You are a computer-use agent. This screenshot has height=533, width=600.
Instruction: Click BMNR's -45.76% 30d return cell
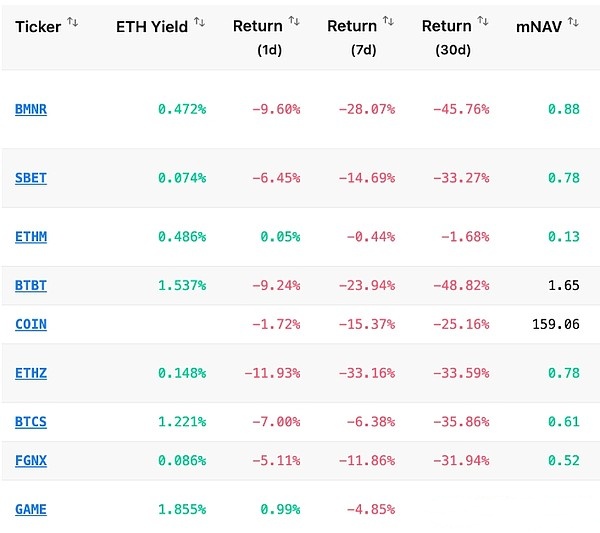point(461,110)
